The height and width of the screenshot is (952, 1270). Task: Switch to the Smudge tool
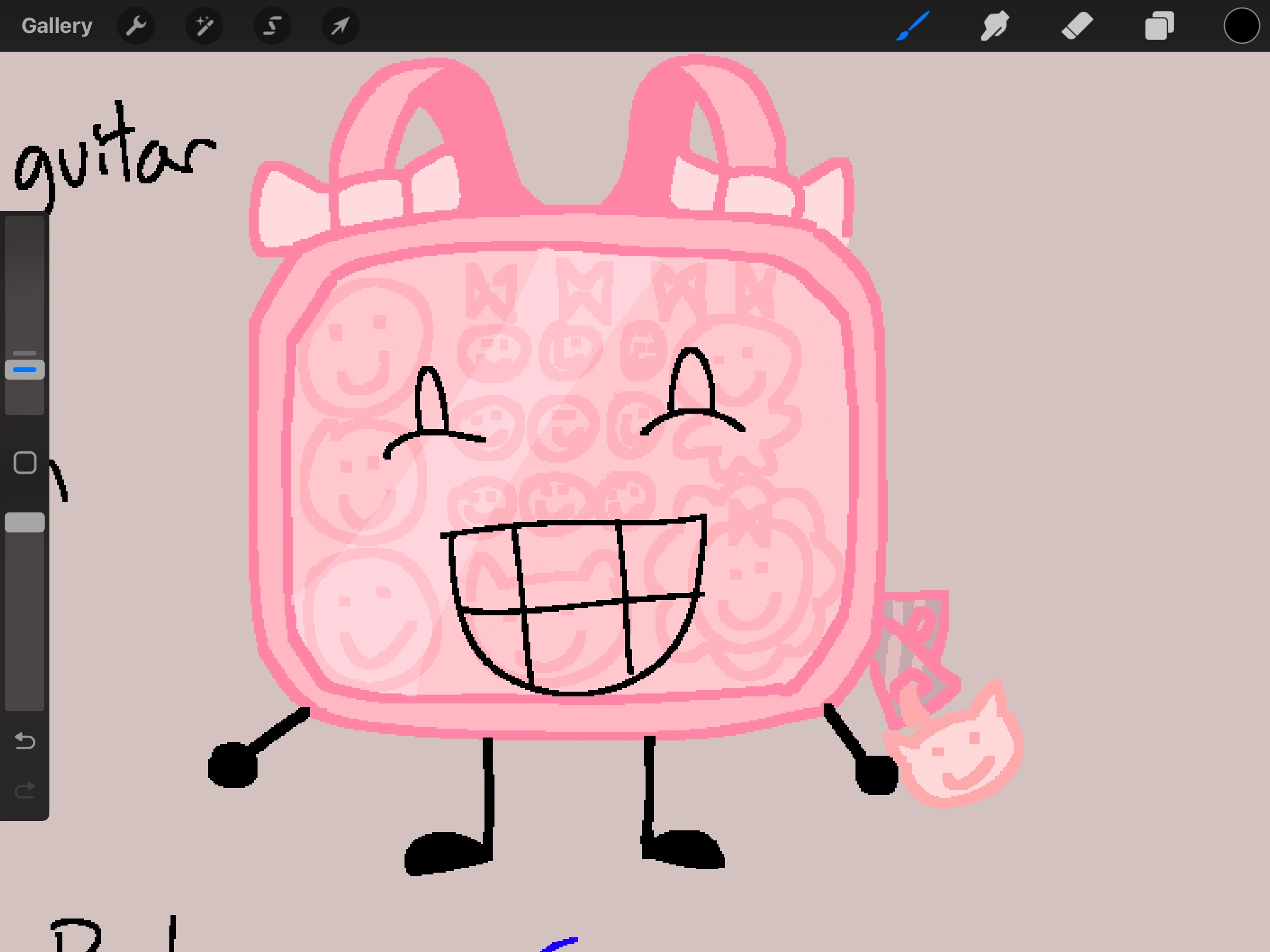tap(995, 25)
